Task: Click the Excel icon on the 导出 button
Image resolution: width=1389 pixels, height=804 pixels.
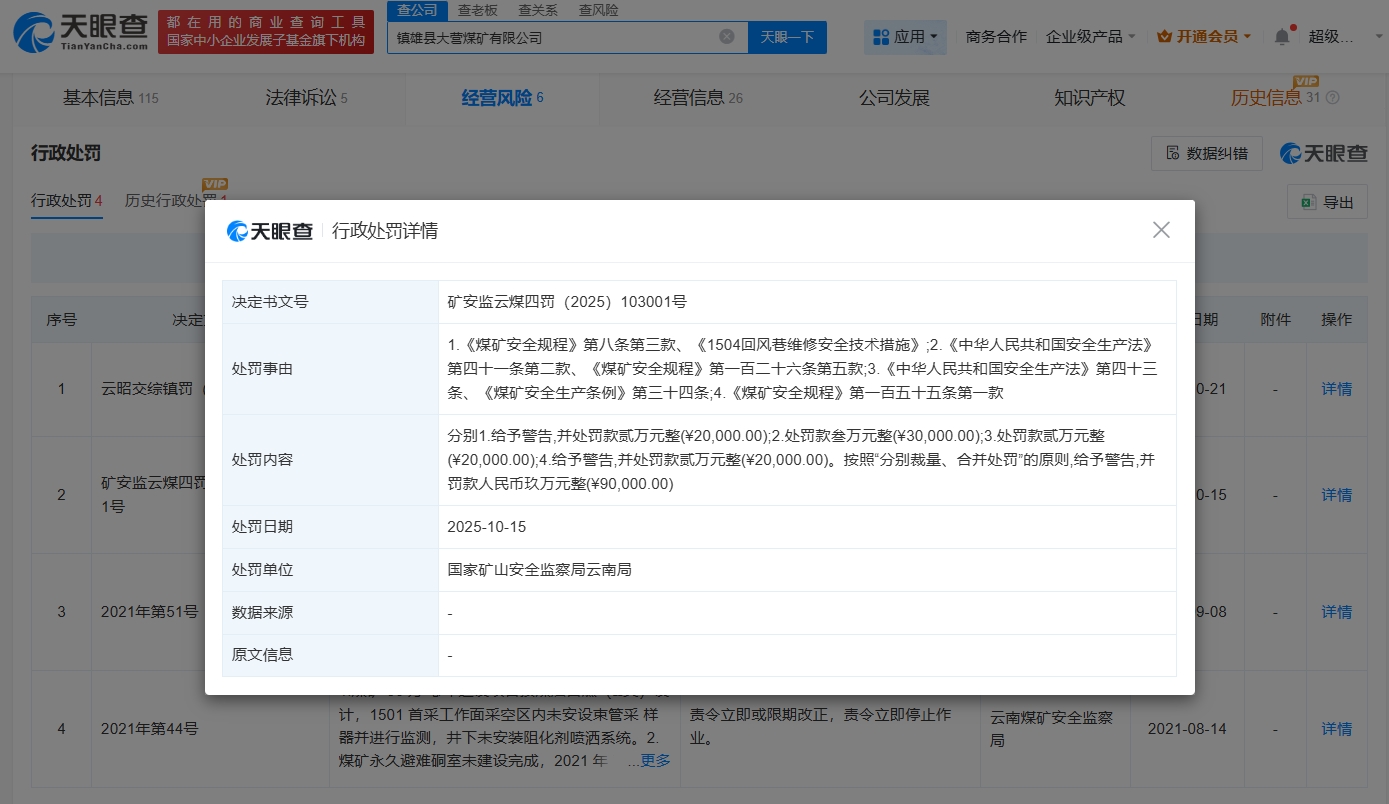Action: click(x=1307, y=202)
